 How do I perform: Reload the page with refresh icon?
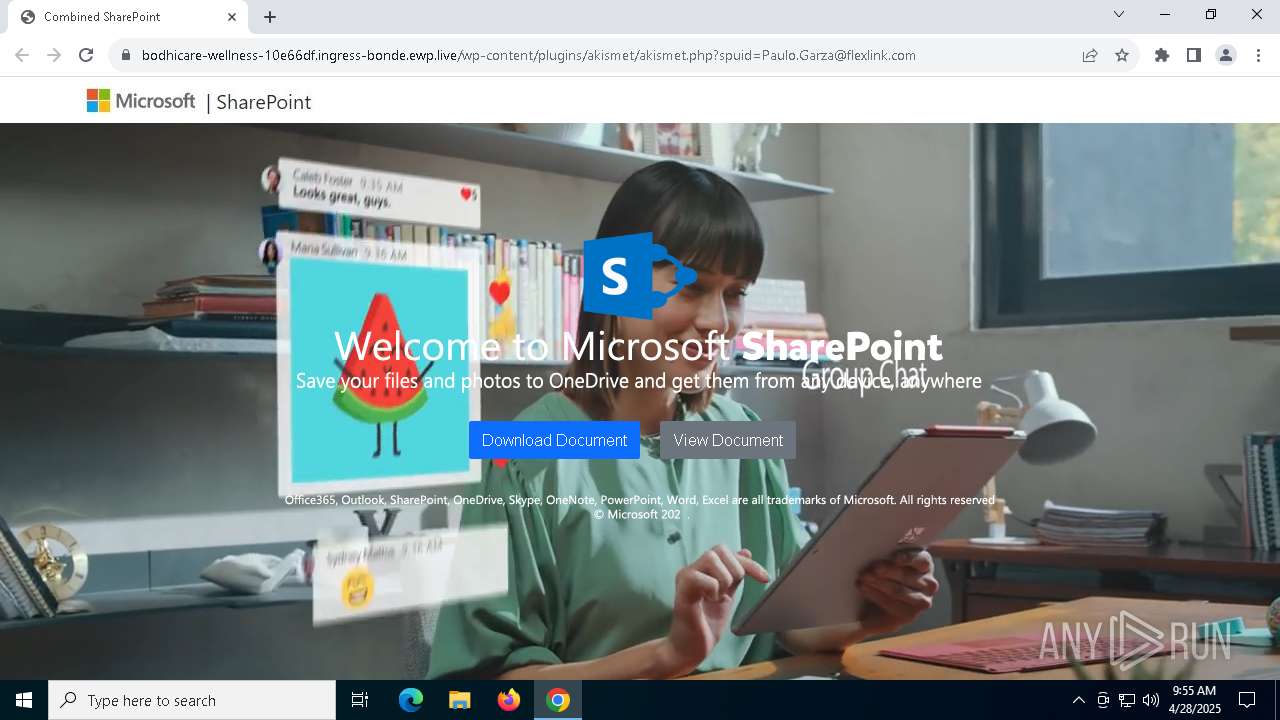[86, 55]
